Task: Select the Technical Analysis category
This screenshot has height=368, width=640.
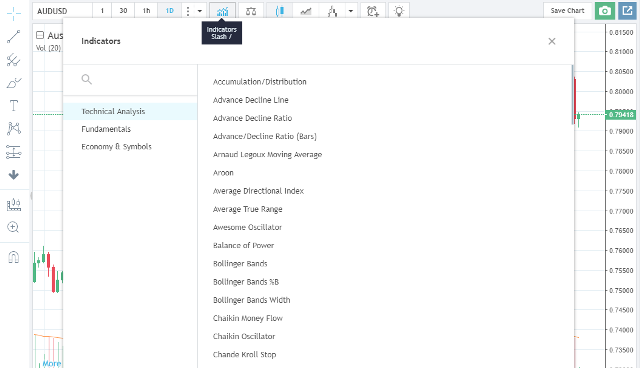Action: coord(130,111)
